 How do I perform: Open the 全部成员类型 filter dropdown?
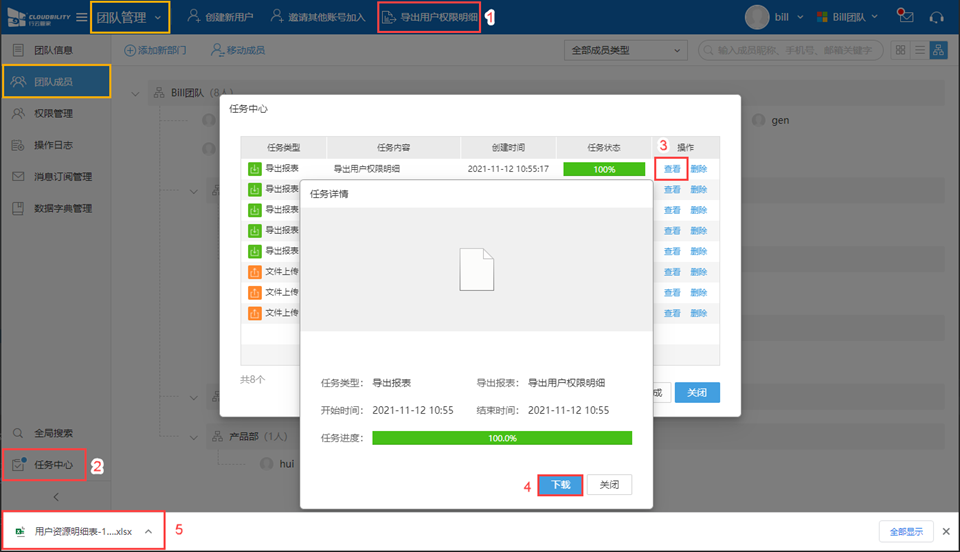click(x=625, y=50)
